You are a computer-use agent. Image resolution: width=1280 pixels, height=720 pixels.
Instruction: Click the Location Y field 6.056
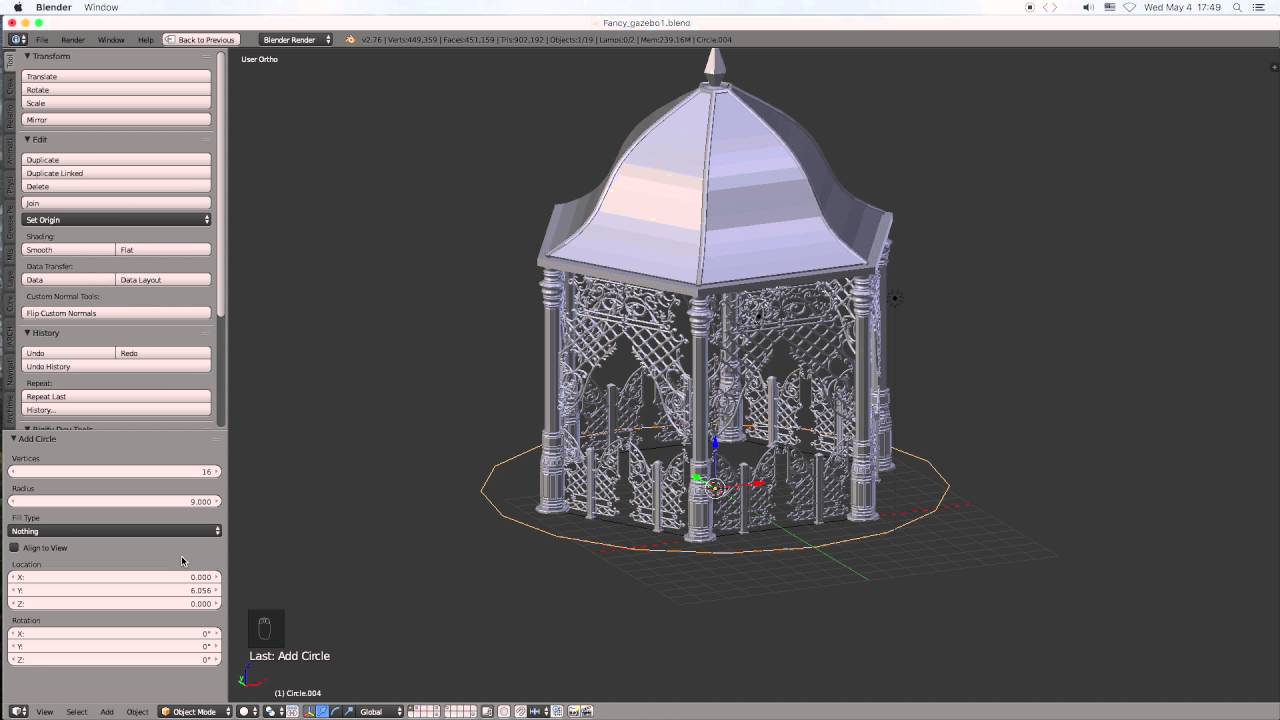tap(115, 591)
